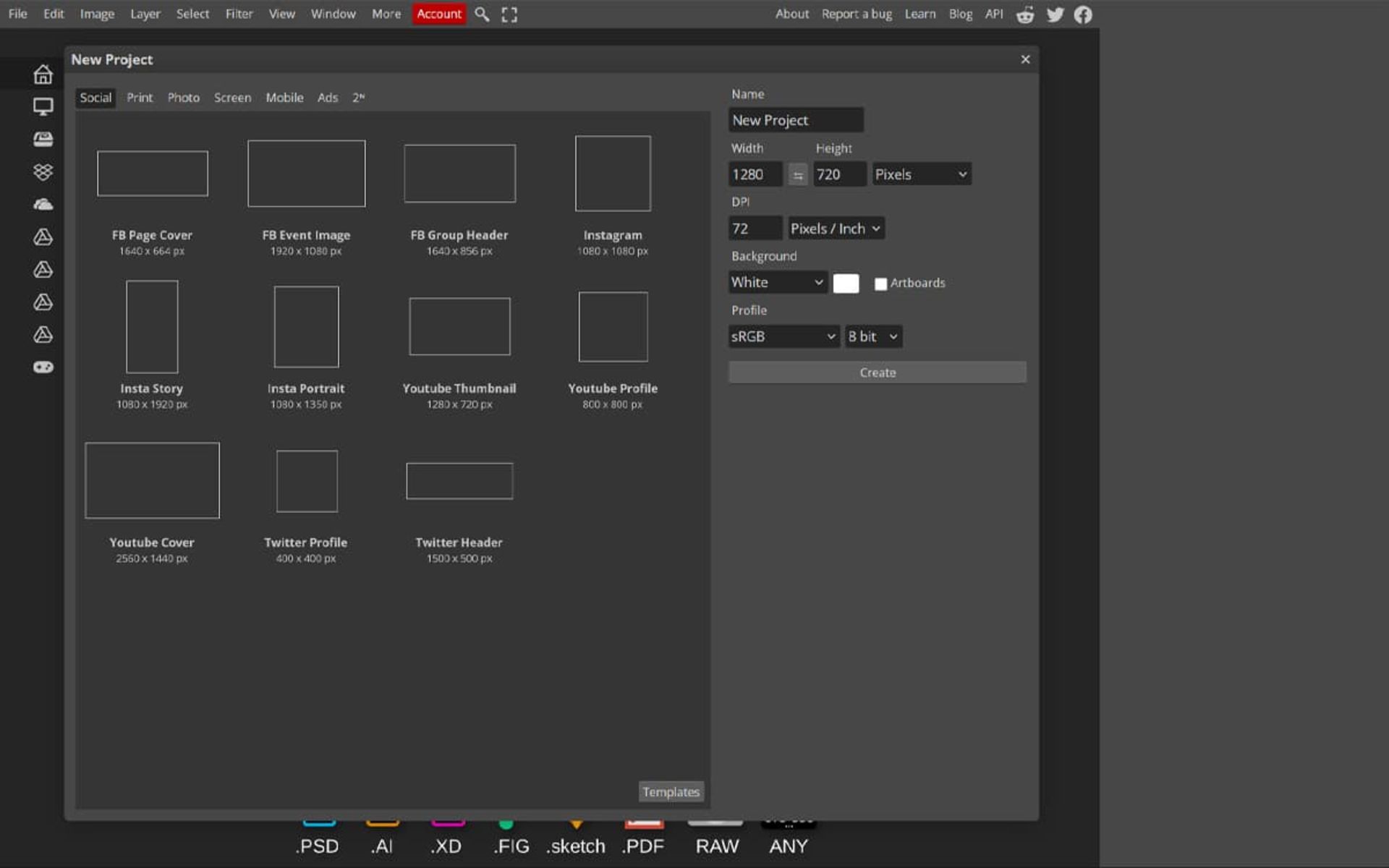1389x868 pixels.
Task: Click the Dropbox icon in sidebar
Action: tap(43, 171)
